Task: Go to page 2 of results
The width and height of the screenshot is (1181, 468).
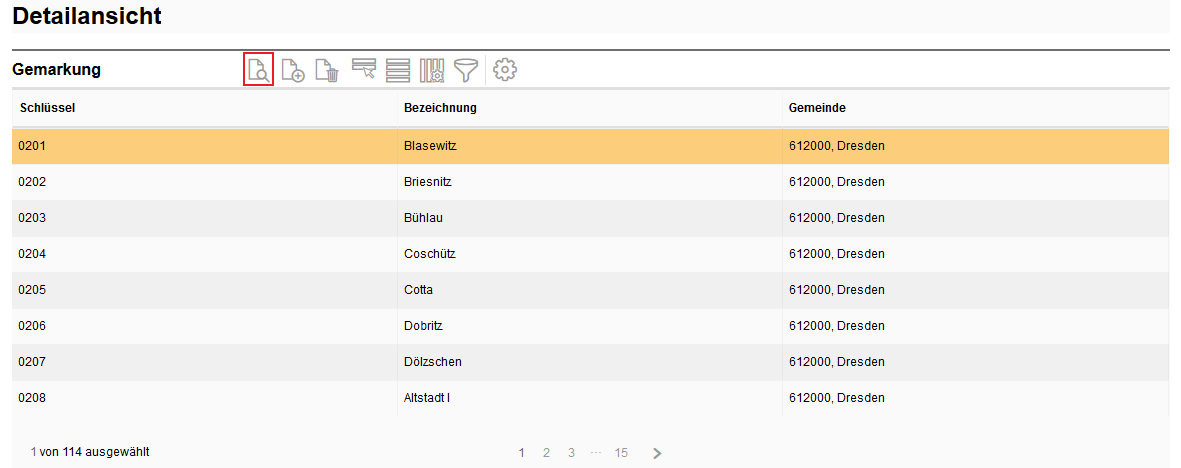Action: coord(546,453)
